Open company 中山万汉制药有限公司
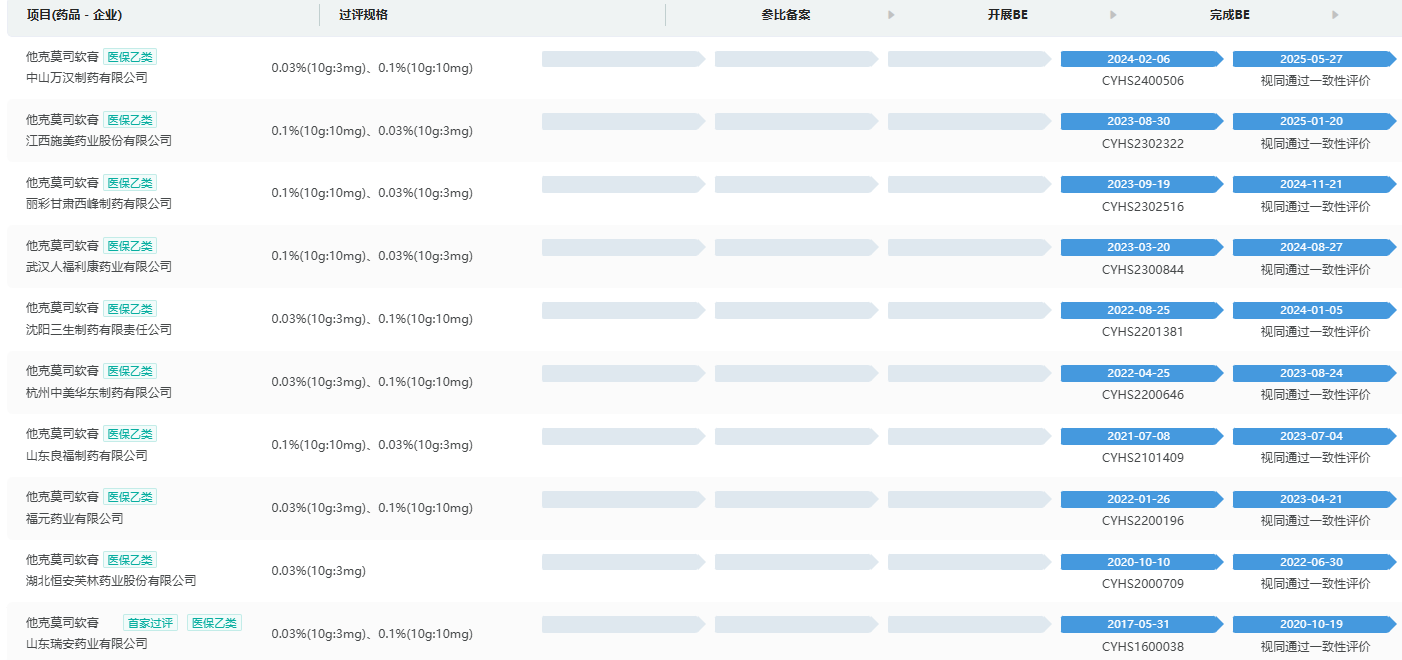Viewport: 1402px width, 660px height. tap(87, 78)
